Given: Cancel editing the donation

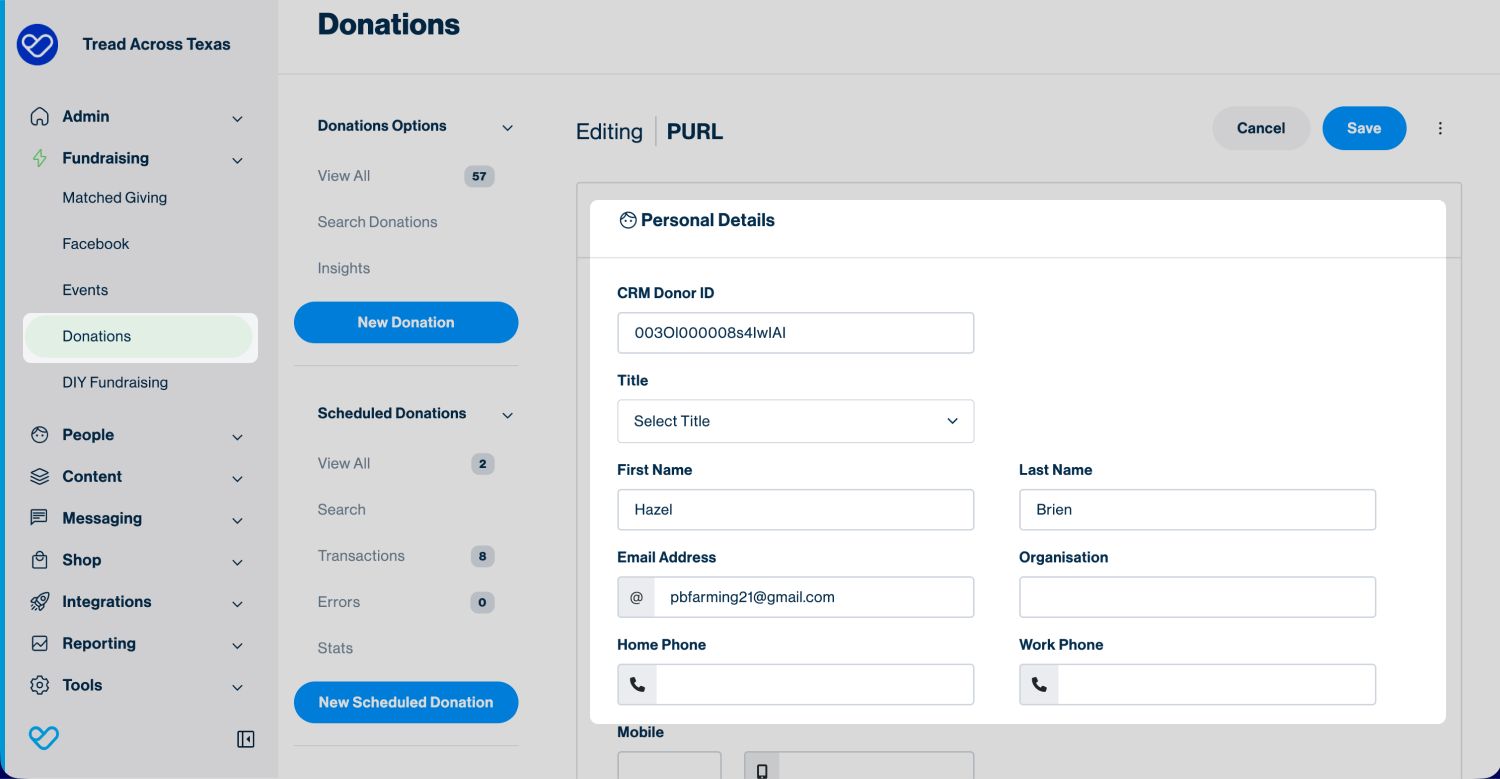Looking at the screenshot, I should click(1260, 128).
